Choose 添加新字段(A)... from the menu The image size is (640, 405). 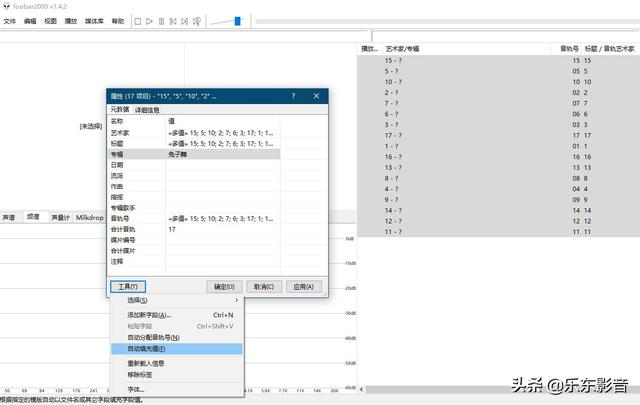pos(177,315)
